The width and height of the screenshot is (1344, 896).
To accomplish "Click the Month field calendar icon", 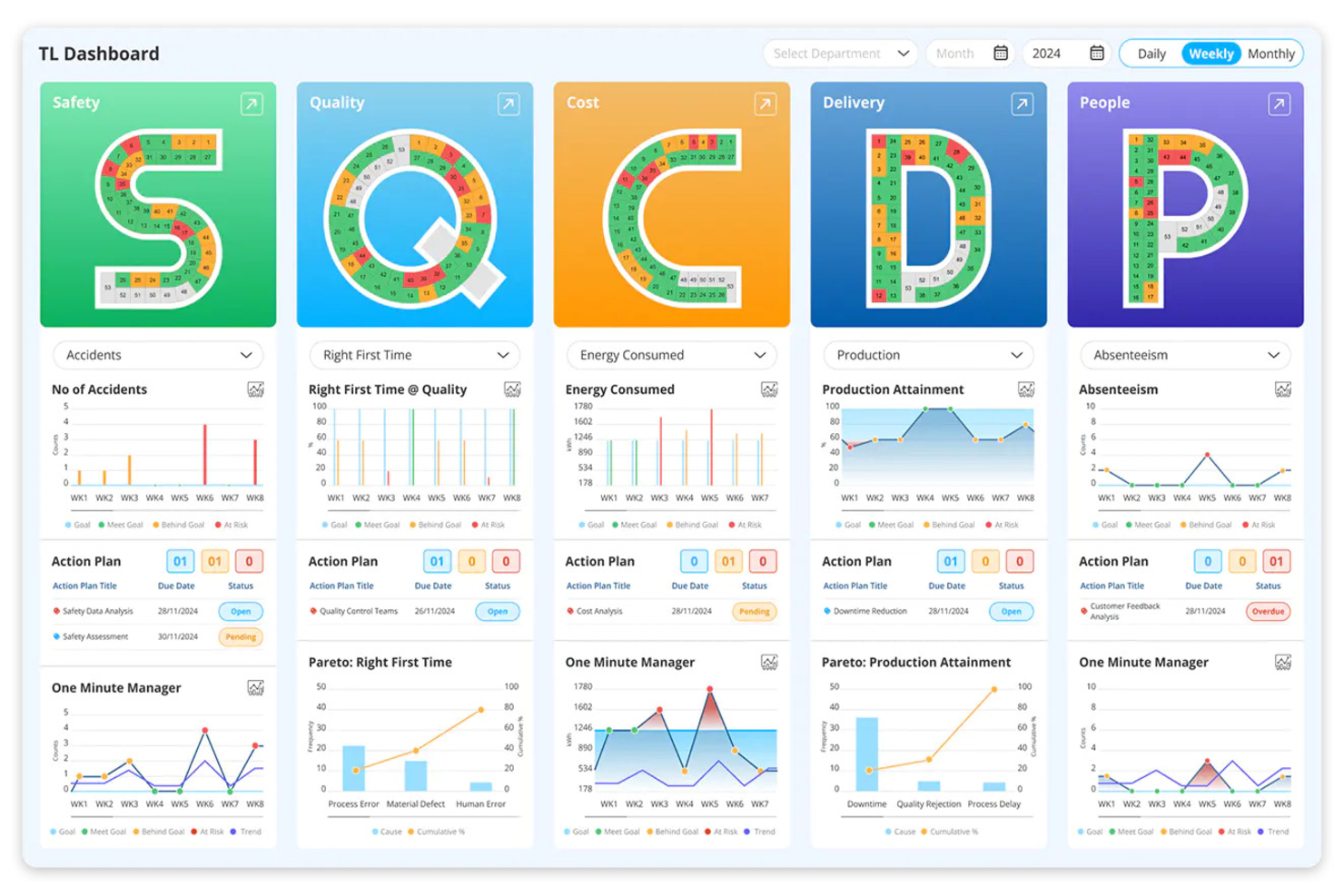I will click(x=1000, y=54).
